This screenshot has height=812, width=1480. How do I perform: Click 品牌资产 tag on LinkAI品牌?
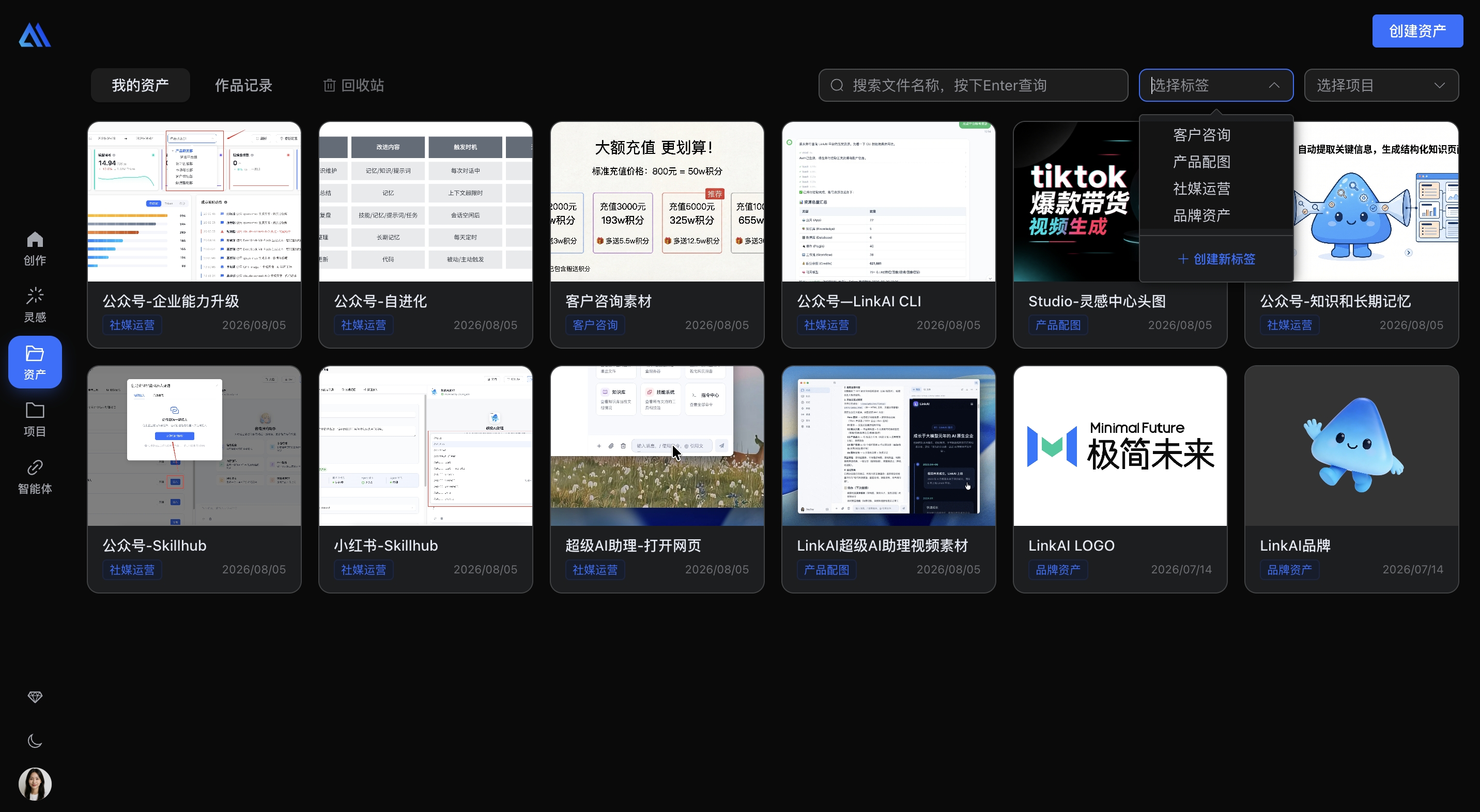pos(1290,570)
